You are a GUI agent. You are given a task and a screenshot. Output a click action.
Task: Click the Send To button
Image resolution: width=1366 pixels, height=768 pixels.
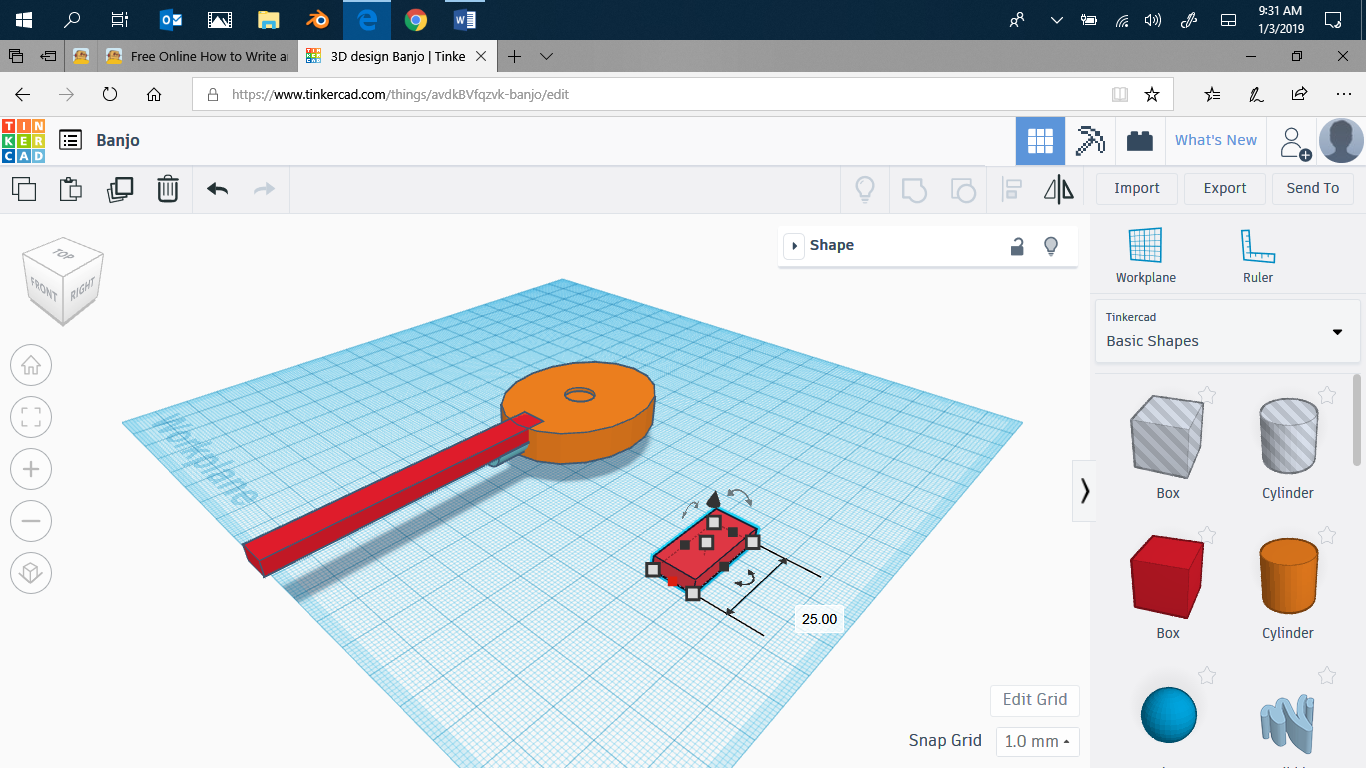1313,188
